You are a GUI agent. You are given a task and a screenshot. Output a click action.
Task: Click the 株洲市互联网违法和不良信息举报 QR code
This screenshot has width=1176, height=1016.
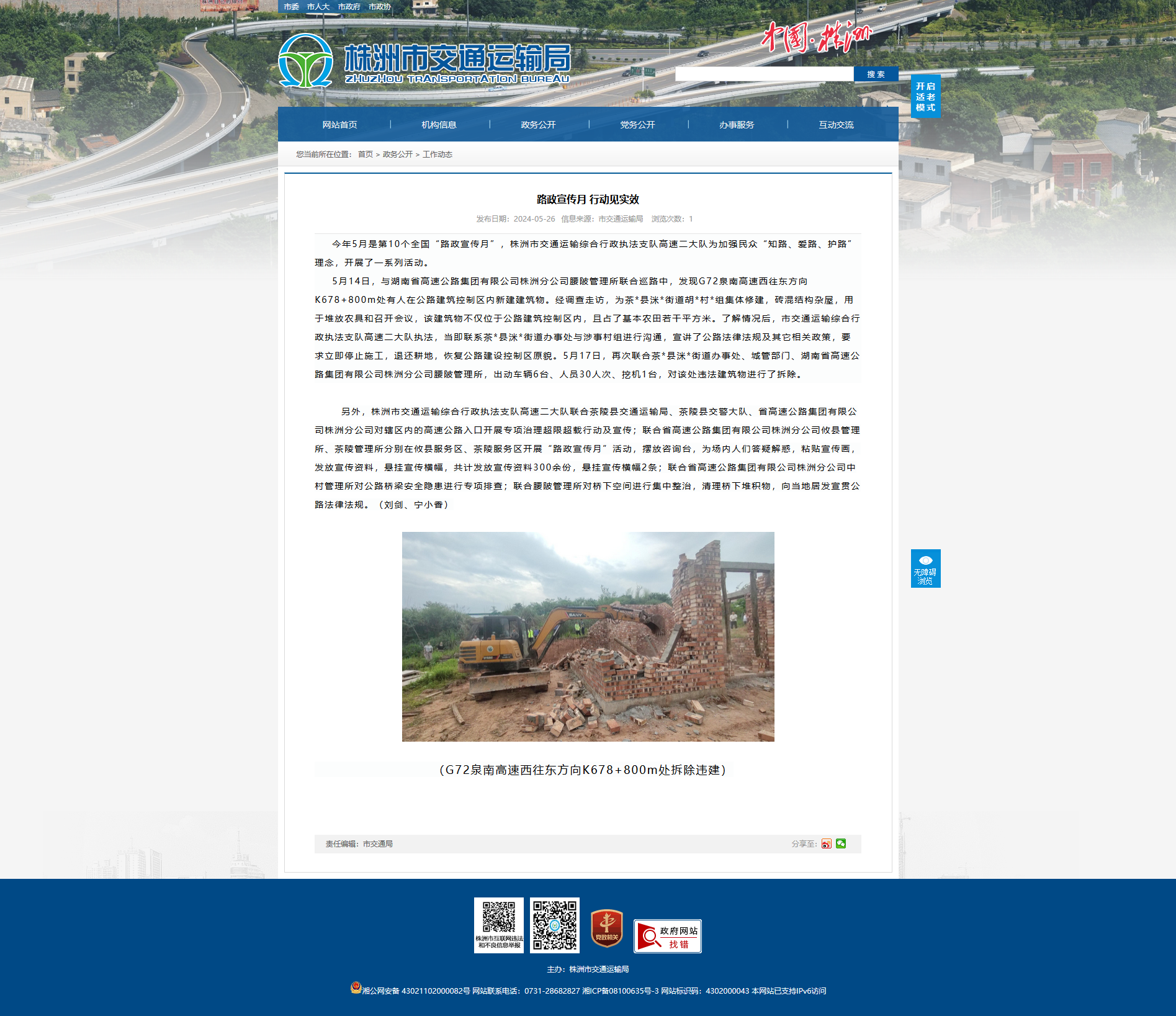pos(499,925)
